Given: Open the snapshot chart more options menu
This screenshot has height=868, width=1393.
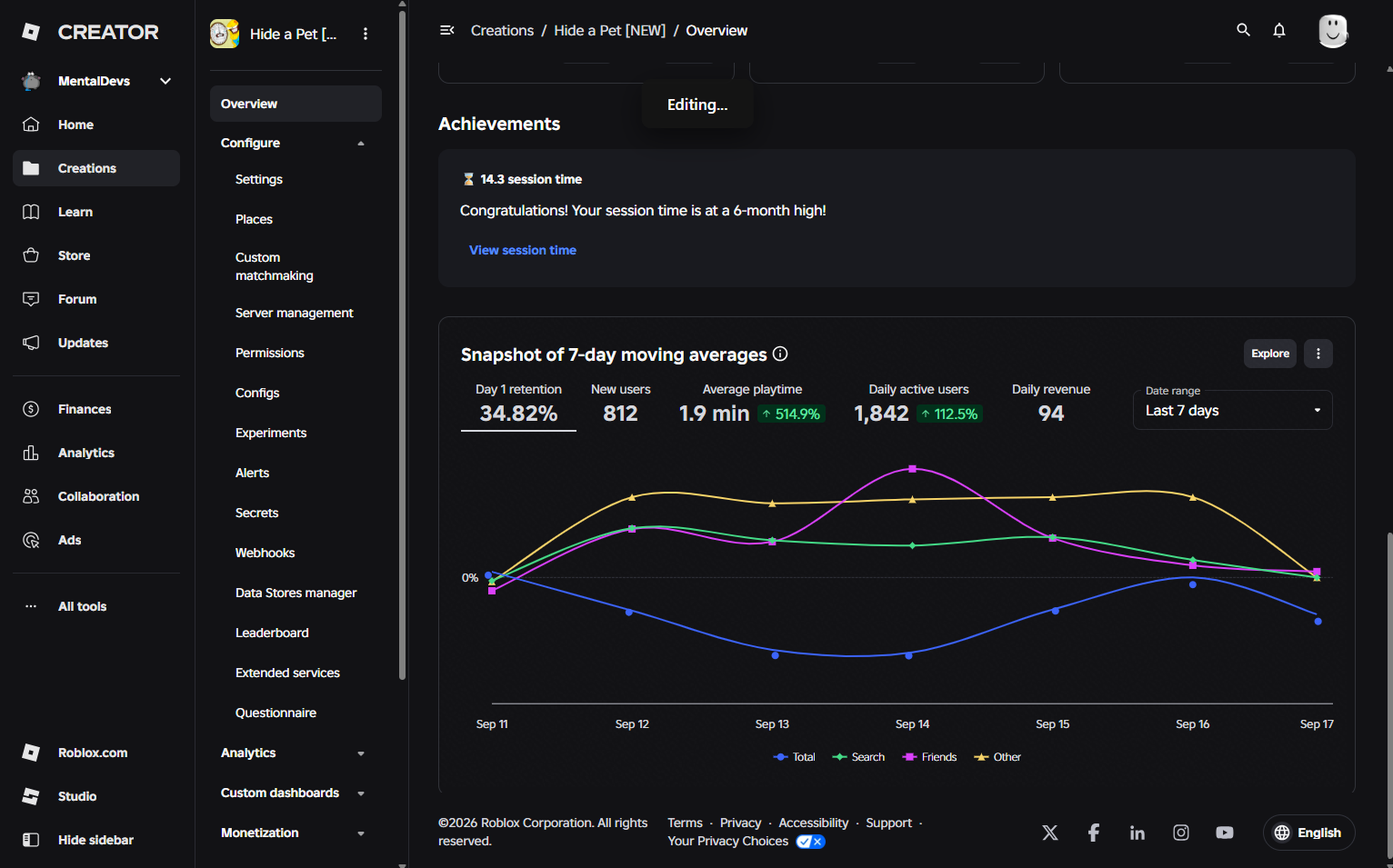Looking at the screenshot, I should point(1318,354).
